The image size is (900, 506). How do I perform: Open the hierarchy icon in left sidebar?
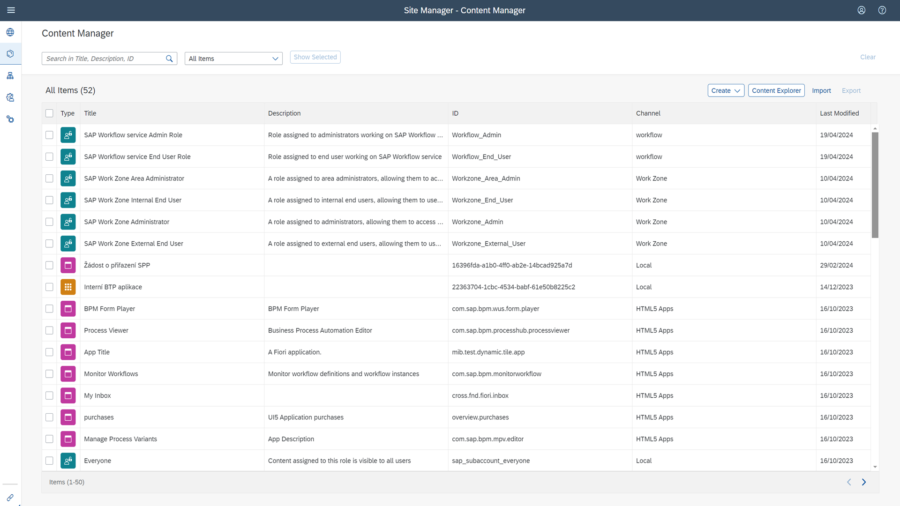coord(10,76)
